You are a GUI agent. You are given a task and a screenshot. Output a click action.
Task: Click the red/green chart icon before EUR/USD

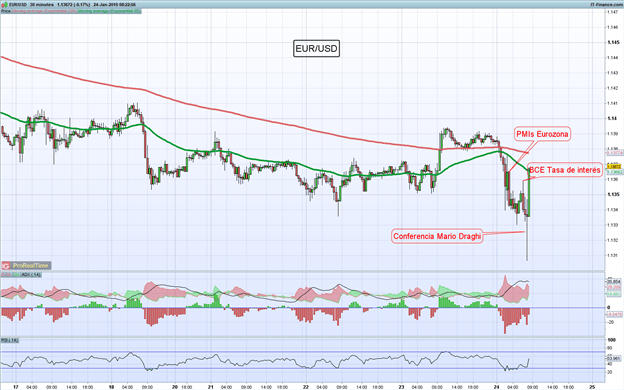coord(5,5)
